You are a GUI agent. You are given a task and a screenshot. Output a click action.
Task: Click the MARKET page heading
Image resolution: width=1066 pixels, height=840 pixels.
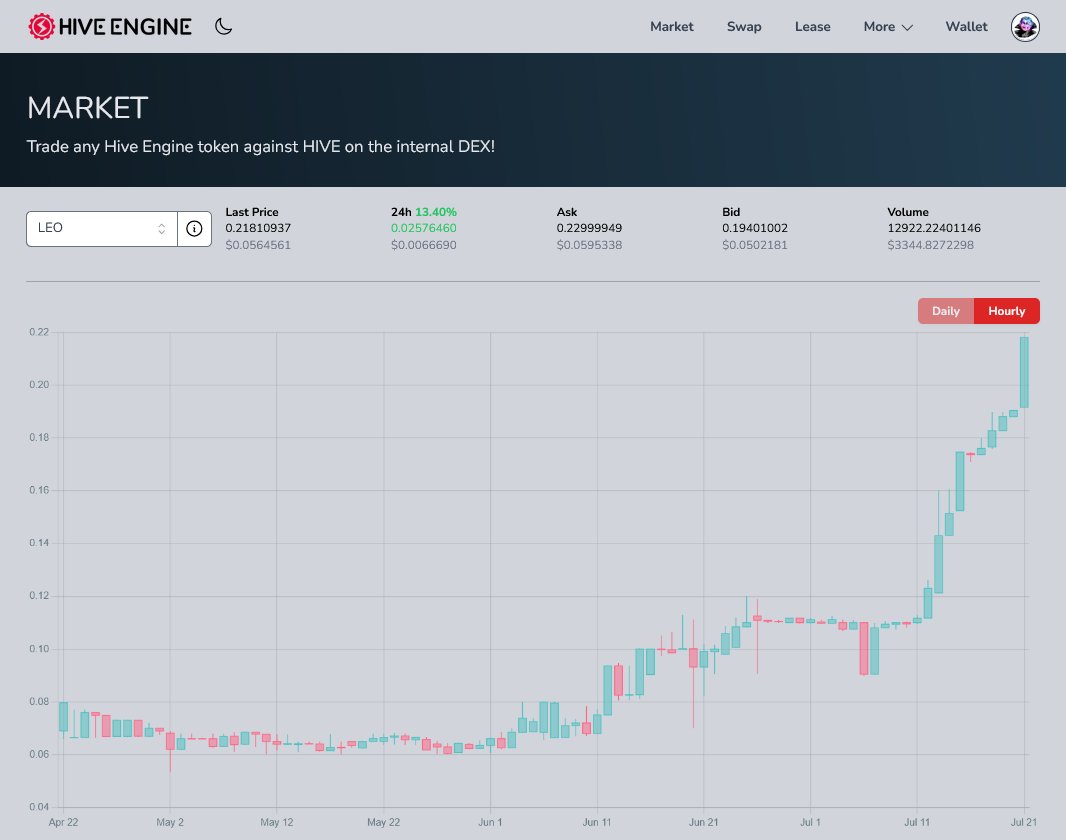point(88,108)
